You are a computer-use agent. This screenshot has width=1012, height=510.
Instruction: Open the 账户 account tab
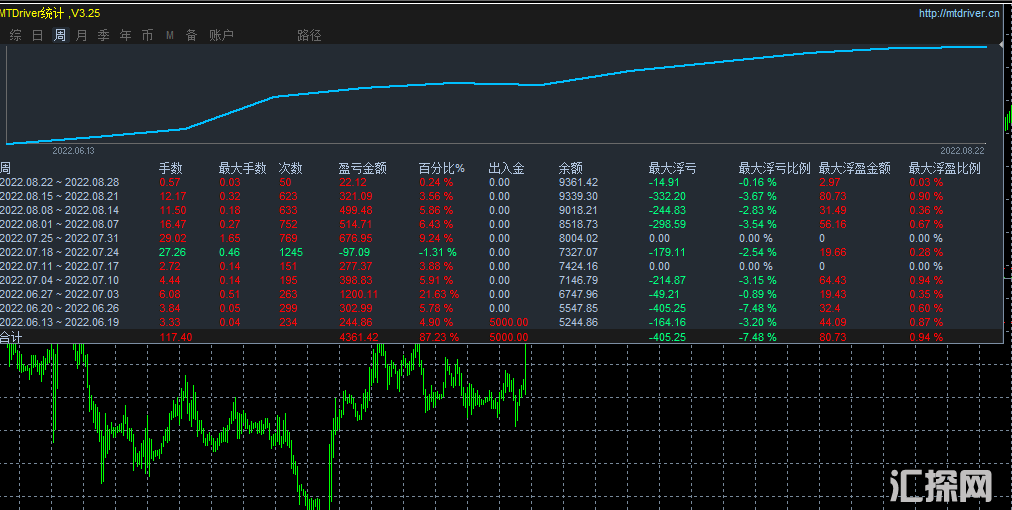point(221,36)
